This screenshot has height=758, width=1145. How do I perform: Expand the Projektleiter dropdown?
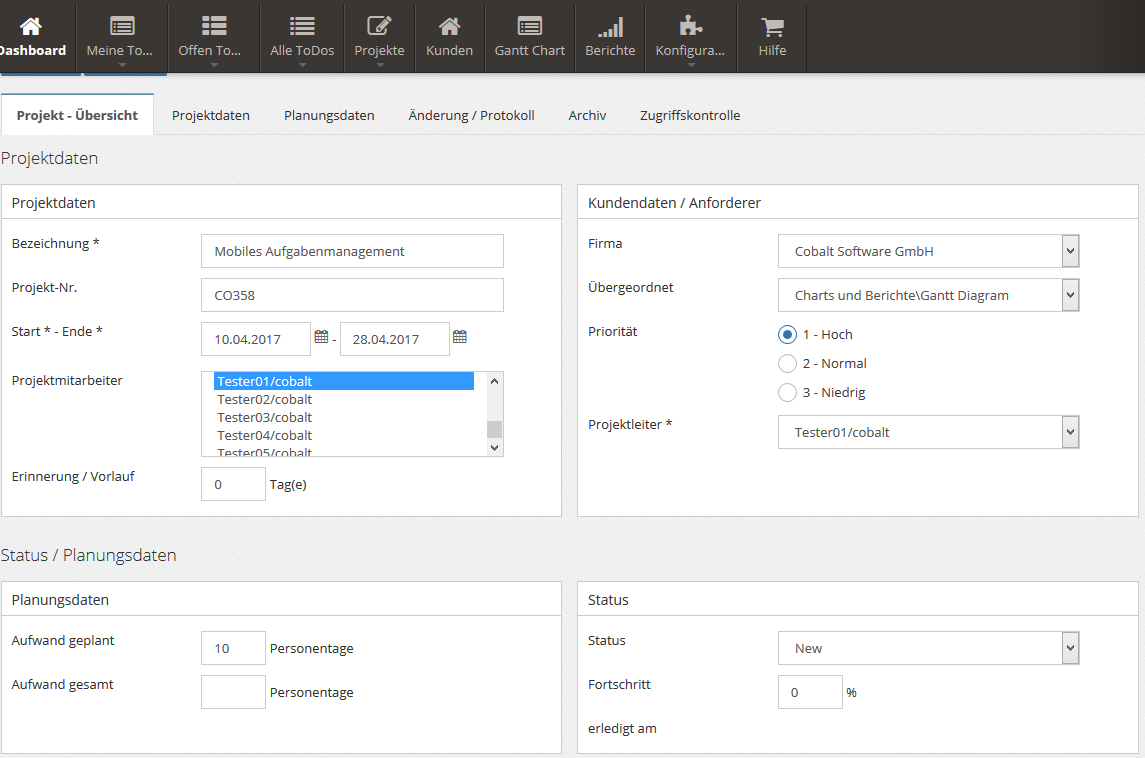(x=1070, y=433)
